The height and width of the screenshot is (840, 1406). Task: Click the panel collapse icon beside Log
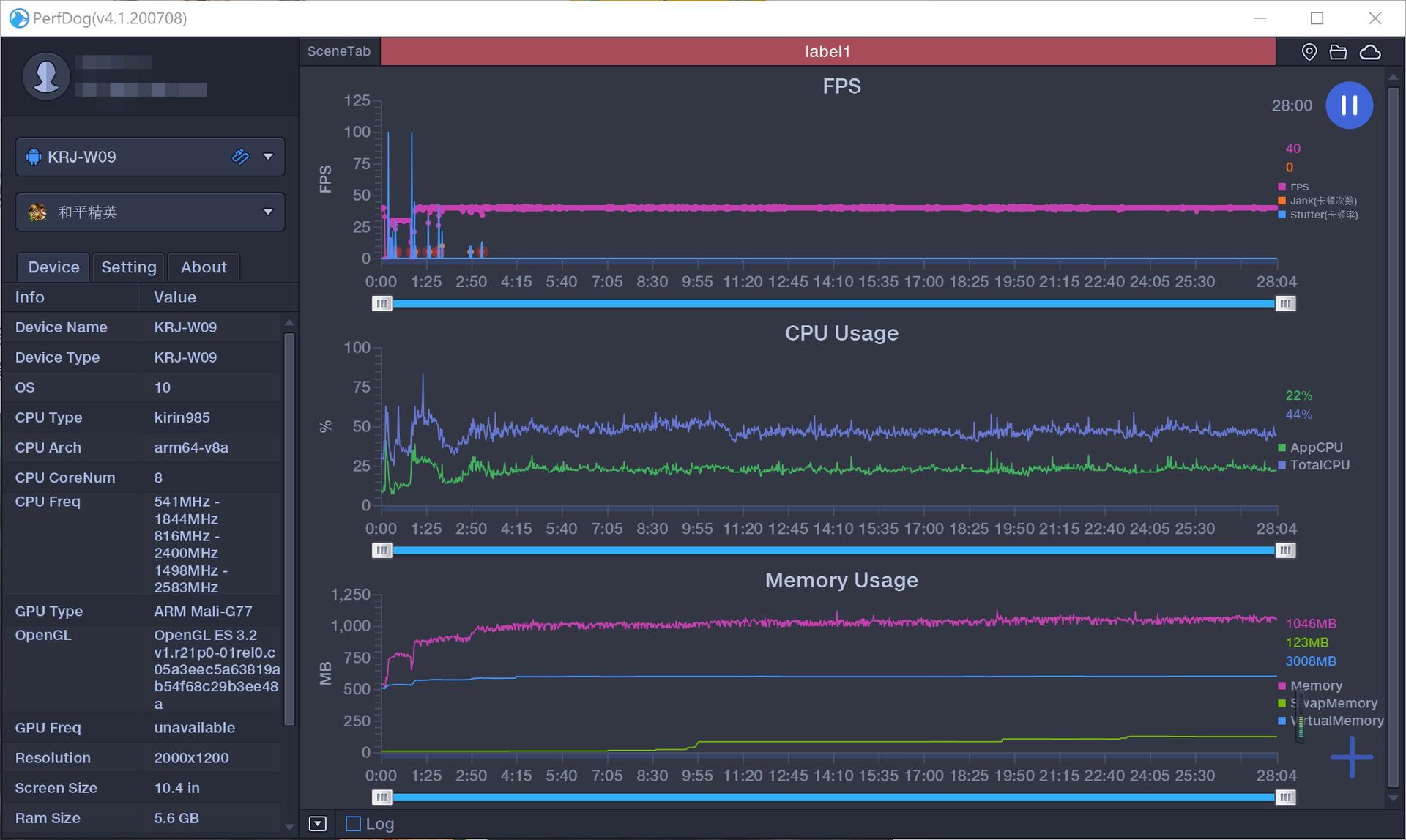point(317,824)
